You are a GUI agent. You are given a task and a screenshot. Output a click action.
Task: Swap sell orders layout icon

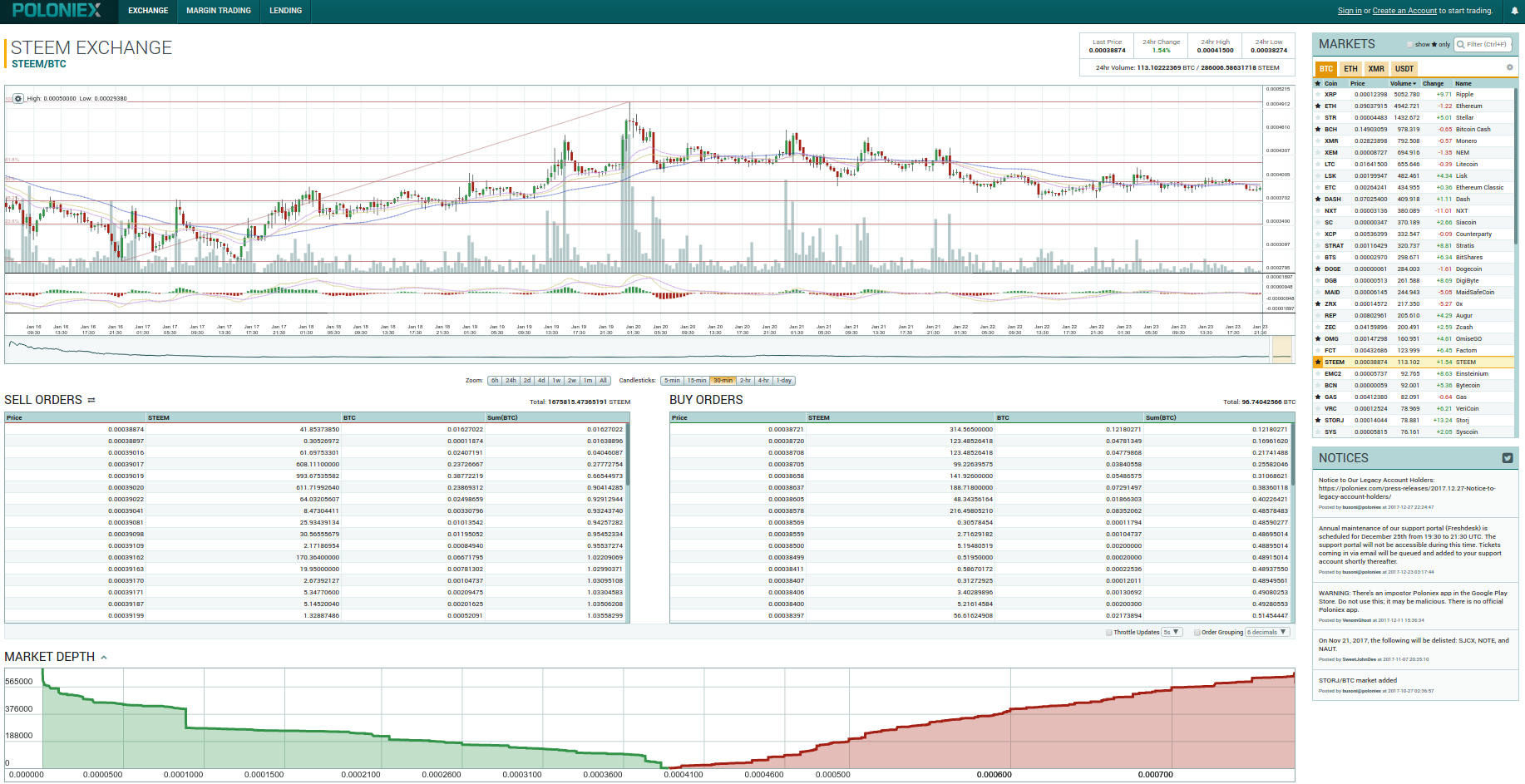91,401
